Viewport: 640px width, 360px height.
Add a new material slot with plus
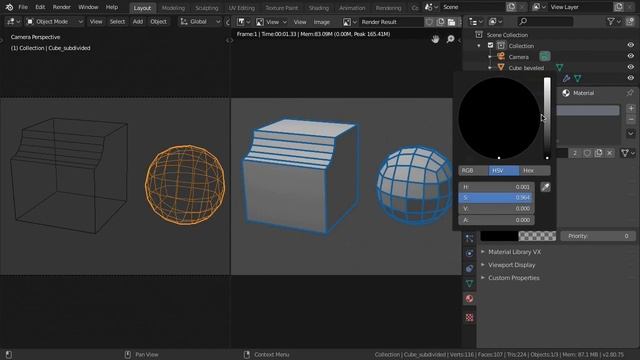click(x=631, y=109)
